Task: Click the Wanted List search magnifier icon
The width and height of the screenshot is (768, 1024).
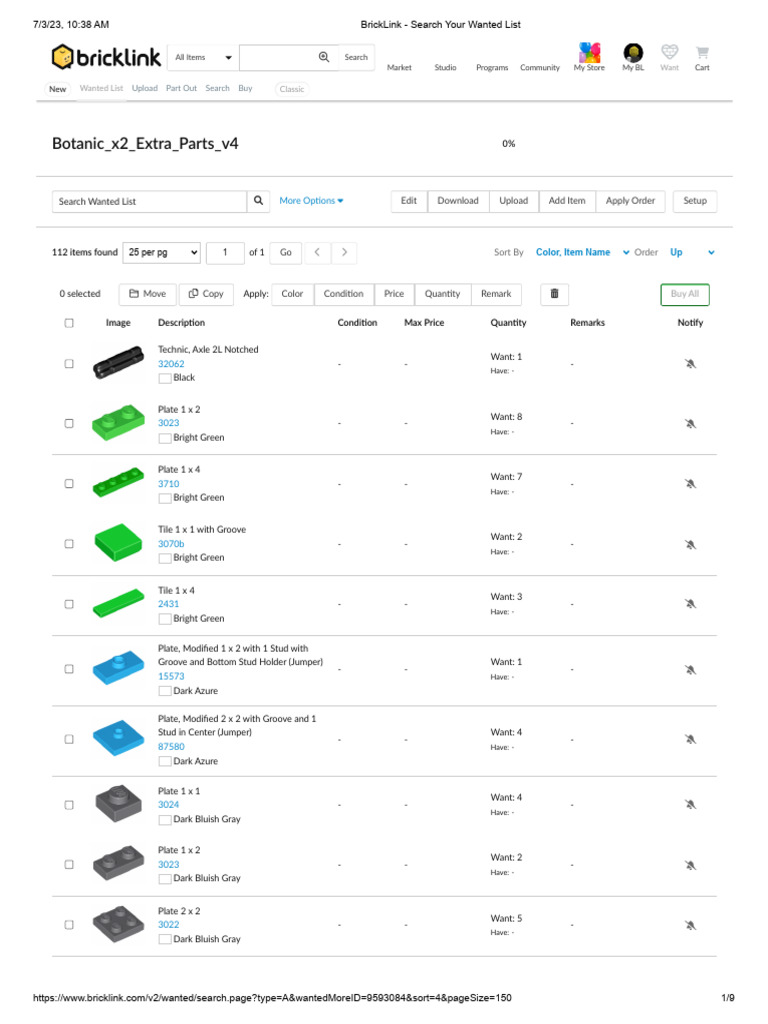Action: pyautogui.click(x=259, y=201)
